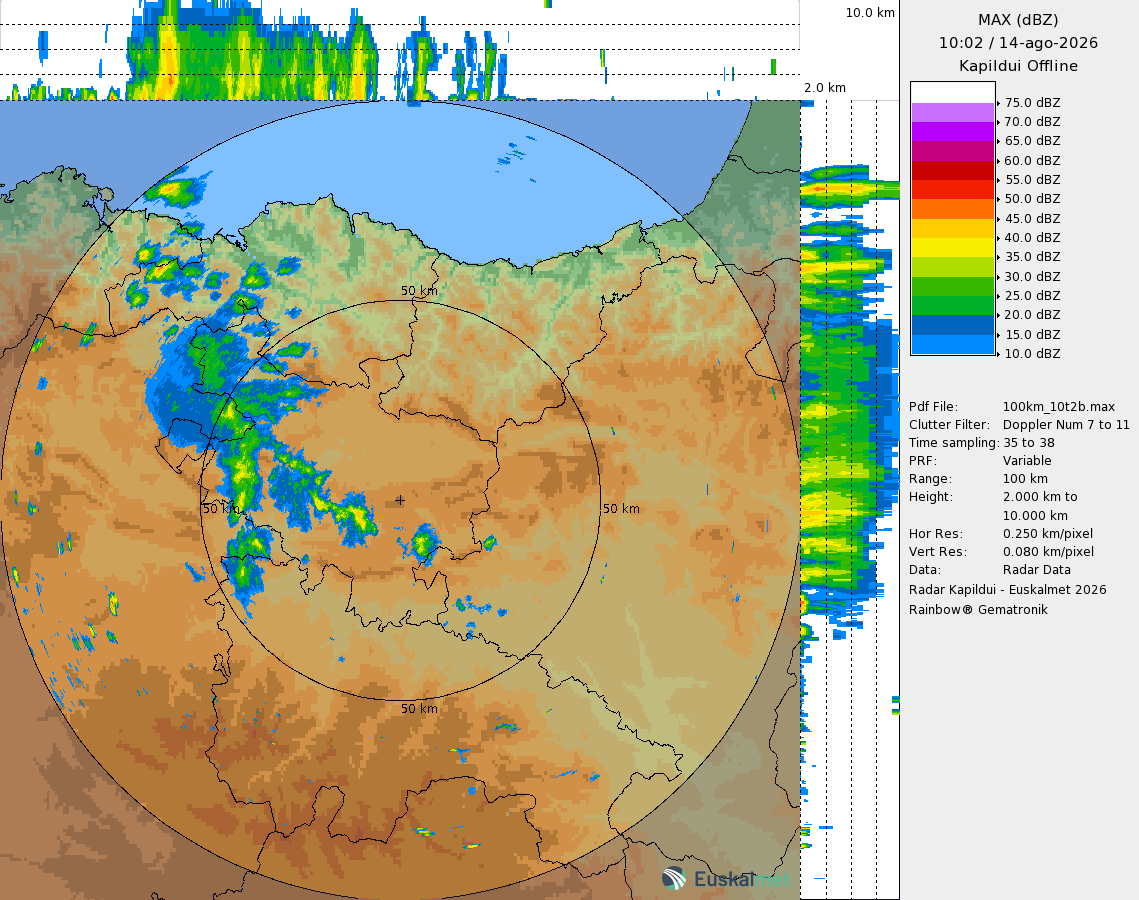1139x900 pixels.
Task: Click the 20.0 dBZ legend label
Action: [1032, 315]
